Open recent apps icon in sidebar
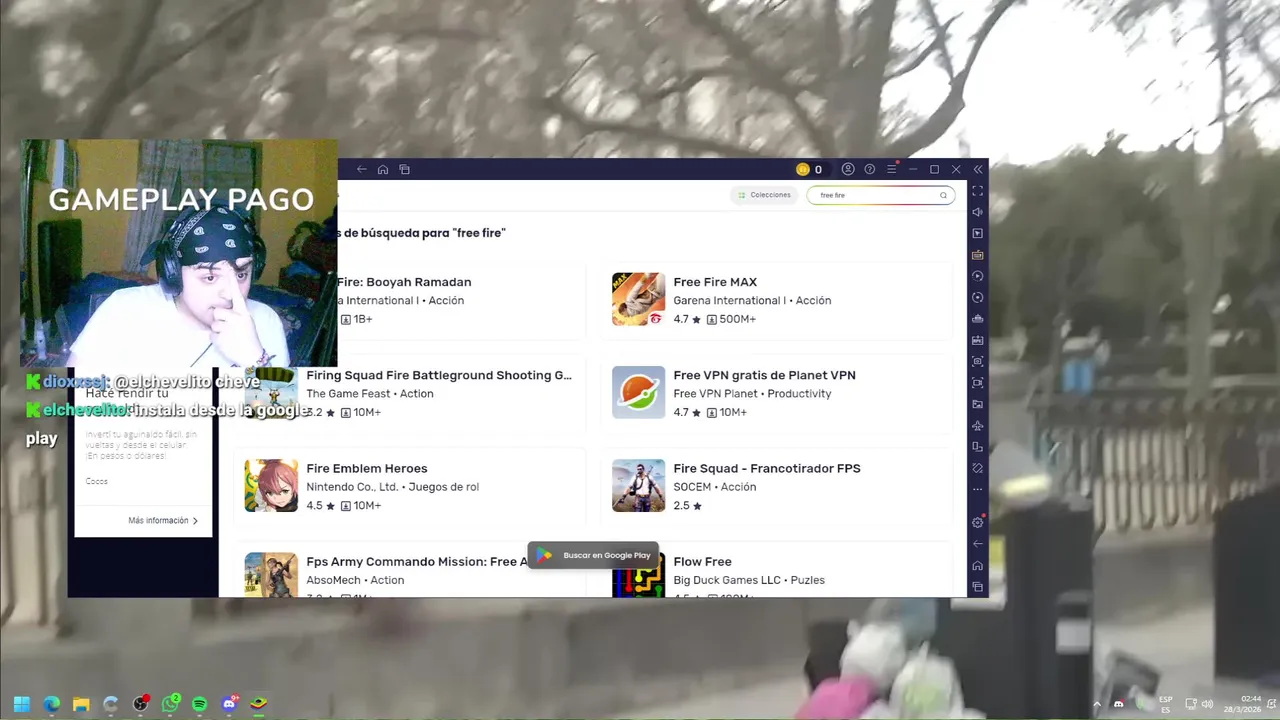Screen dimensions: 1280x720 tap(978, 587)
